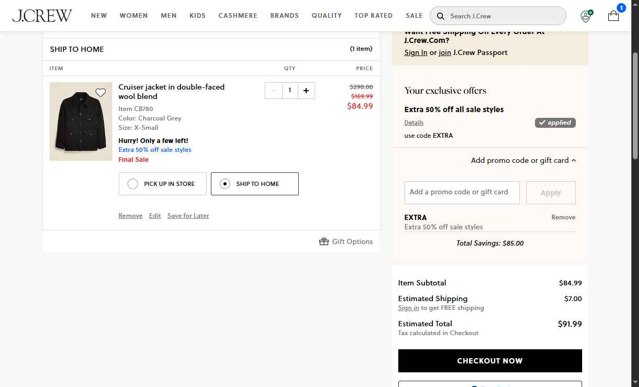Screen dimensions: 639x387
Task: Focus the Search J.Crew field
Action: tap(498, 16)
